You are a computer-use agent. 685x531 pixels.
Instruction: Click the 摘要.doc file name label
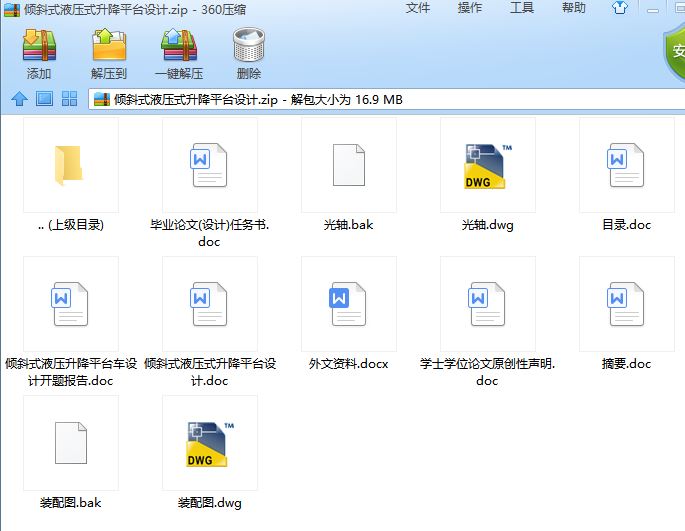coord(626,364)
